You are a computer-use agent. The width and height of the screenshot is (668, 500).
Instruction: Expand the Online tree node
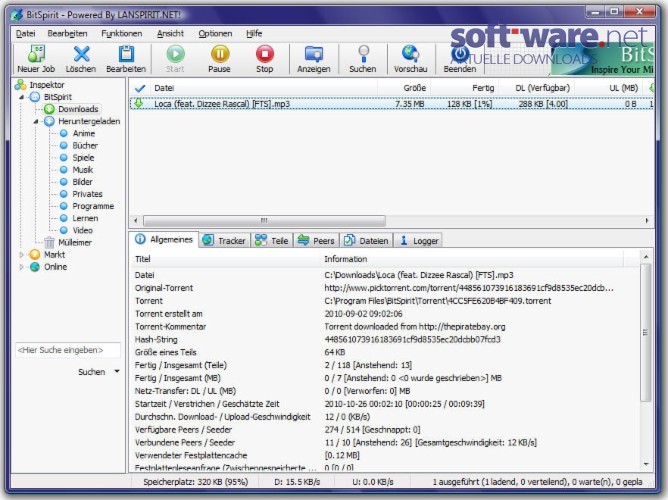[21, 267]
